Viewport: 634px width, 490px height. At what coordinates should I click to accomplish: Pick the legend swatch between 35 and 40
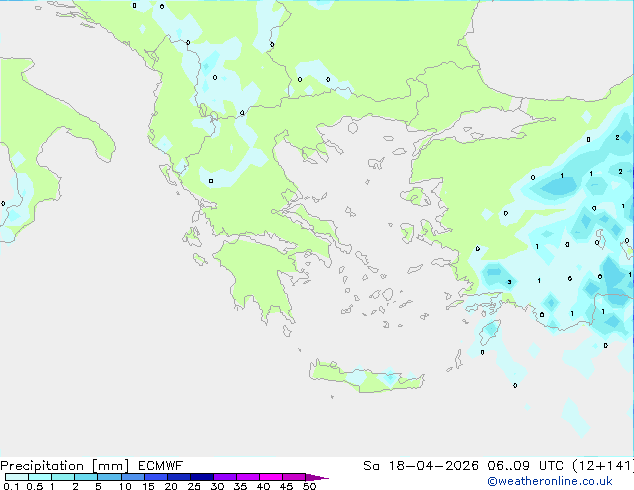(x=248, y=477)
